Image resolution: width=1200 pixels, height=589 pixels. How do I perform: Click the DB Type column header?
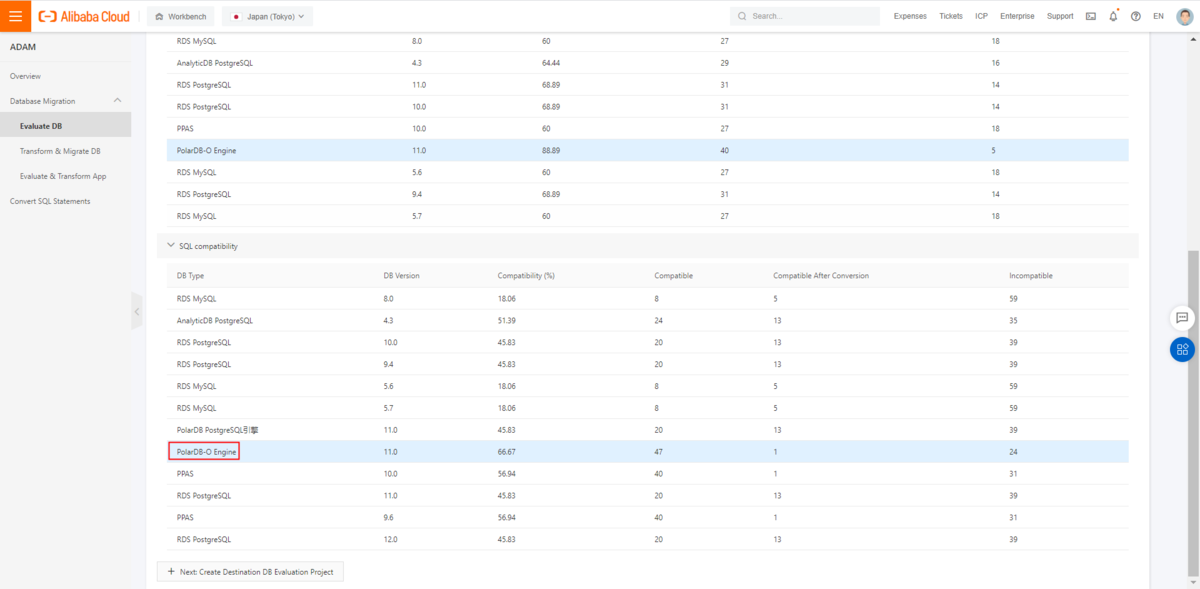point(191,275)
